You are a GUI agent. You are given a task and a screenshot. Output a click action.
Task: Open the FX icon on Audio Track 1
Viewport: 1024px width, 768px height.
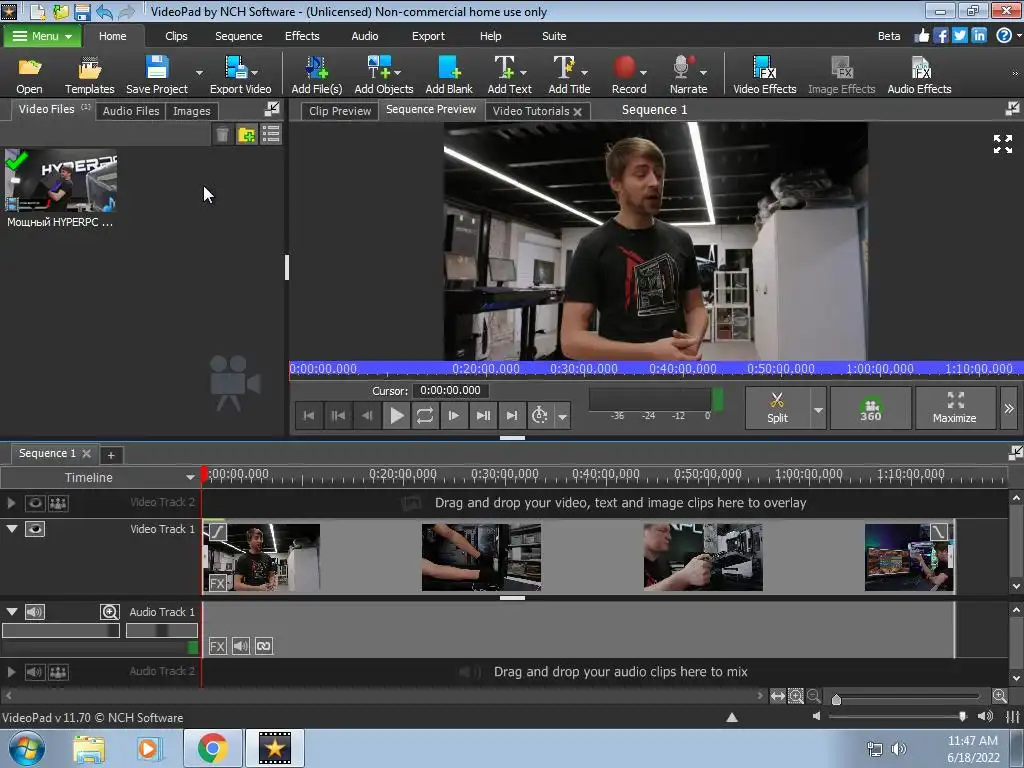point(217,646)
